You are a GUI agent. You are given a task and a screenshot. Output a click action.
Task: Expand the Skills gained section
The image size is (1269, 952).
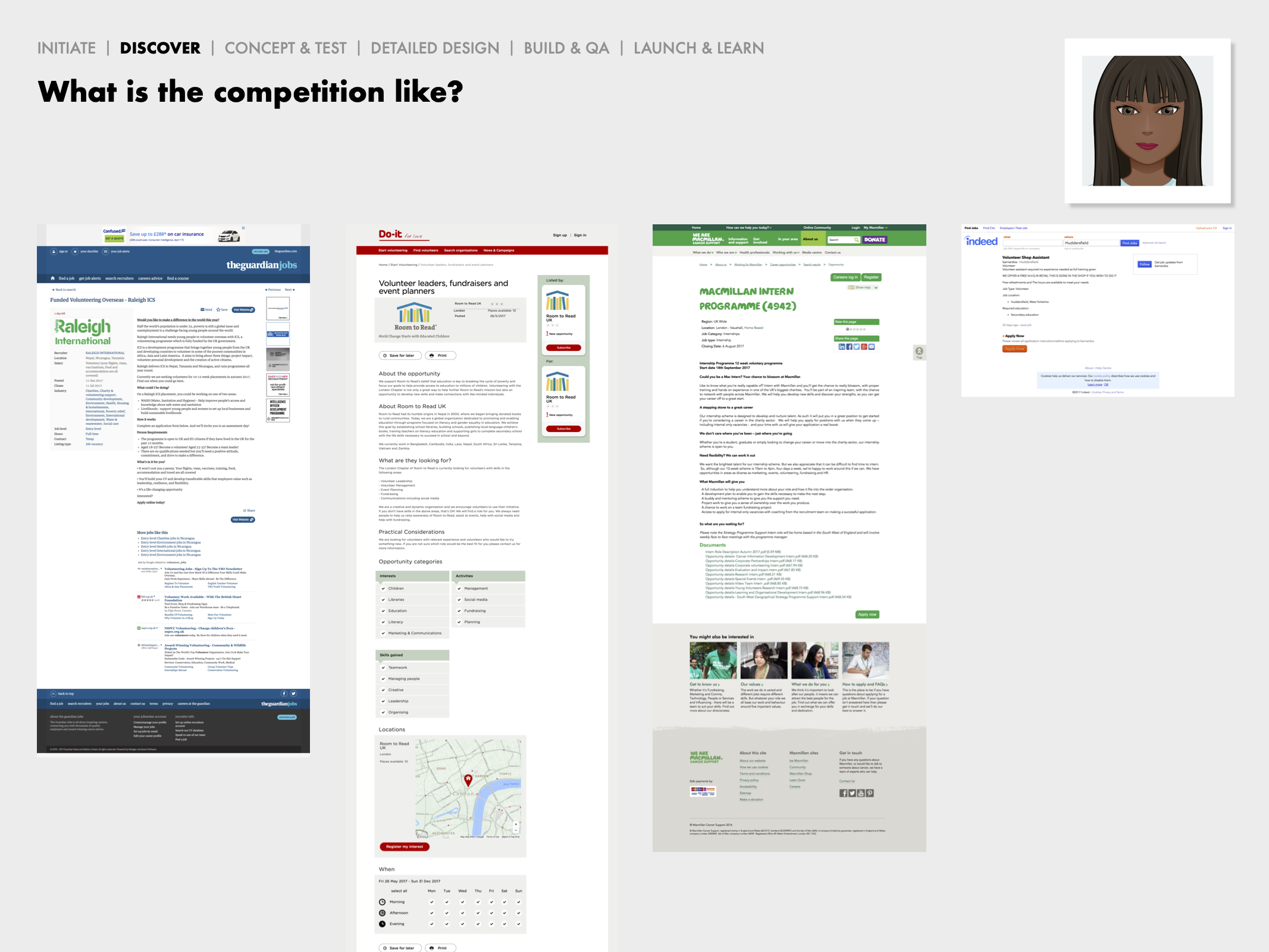tap(413, 655)
